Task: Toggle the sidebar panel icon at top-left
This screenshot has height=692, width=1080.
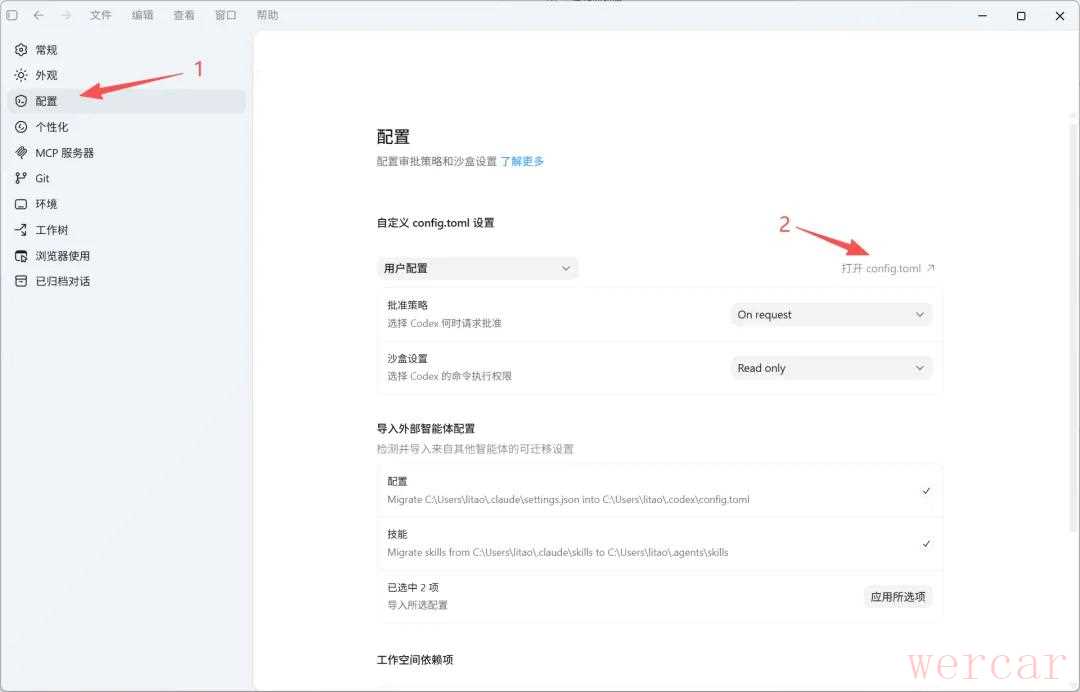Action: (12, 15)
